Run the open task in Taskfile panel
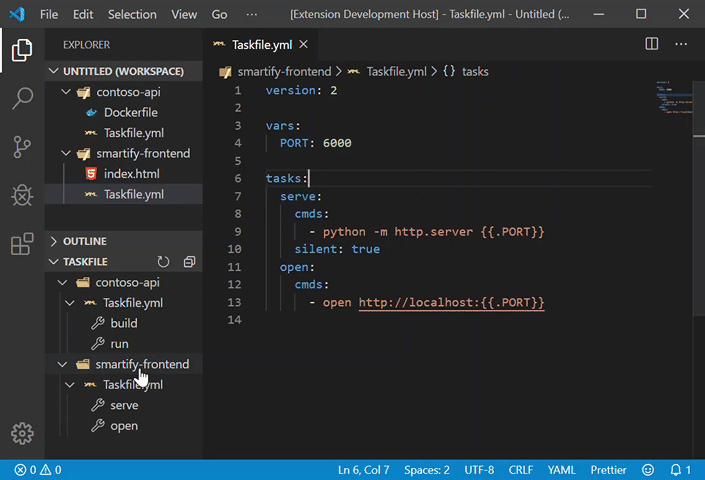Viewport: 705px width, 480px height. click(124, 426)
